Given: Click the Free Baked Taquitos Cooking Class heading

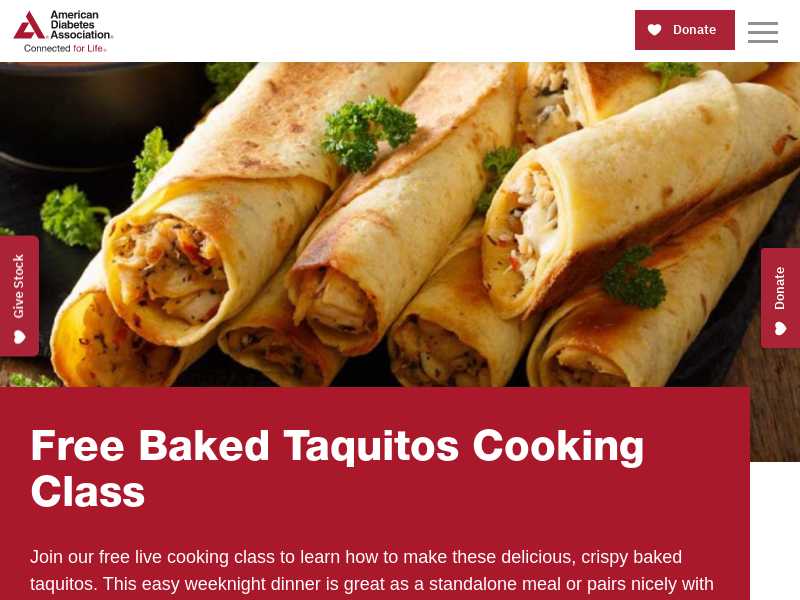Looking at the screenshot, I should click(337, 468).
